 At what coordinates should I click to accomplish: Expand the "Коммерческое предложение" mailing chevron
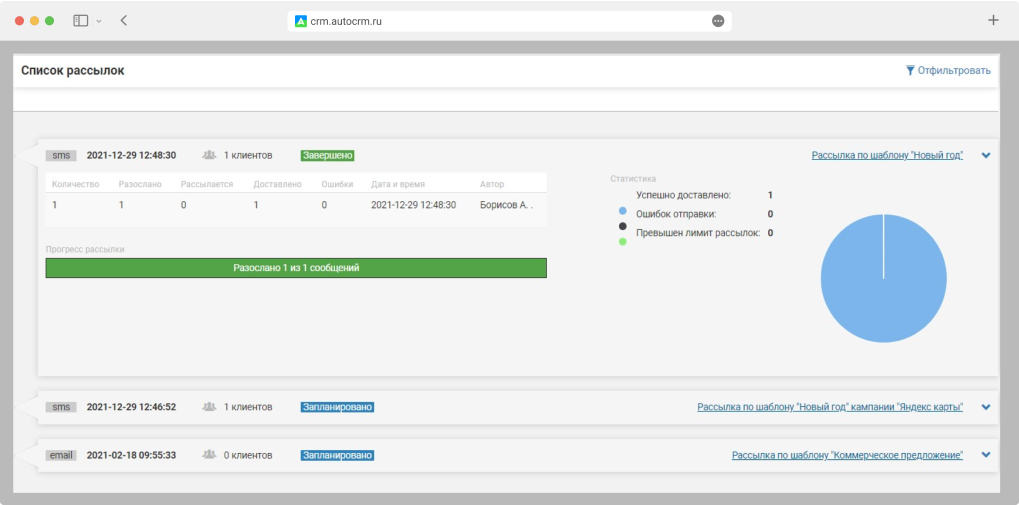pyautogui.click(x=986, y=455)
